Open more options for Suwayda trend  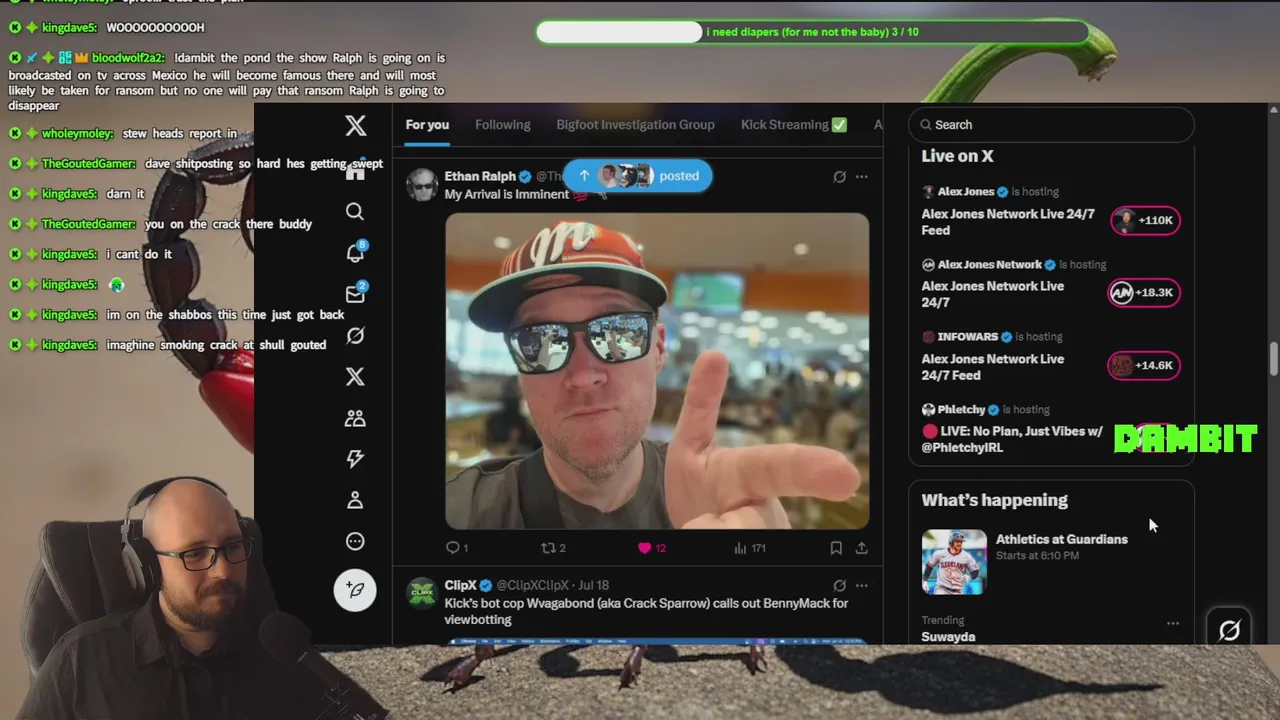click(1173, 623)
